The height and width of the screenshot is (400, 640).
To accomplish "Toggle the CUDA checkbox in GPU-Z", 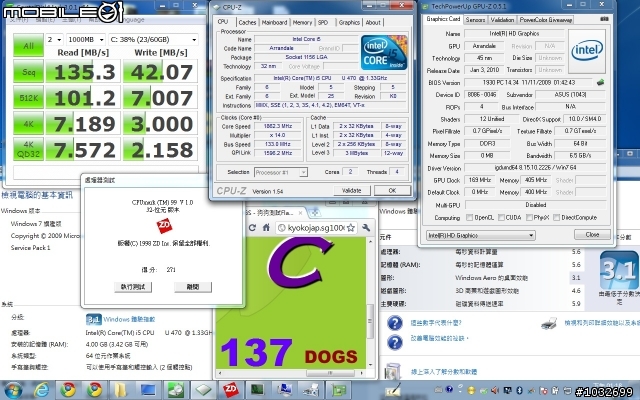I will 501,217.
